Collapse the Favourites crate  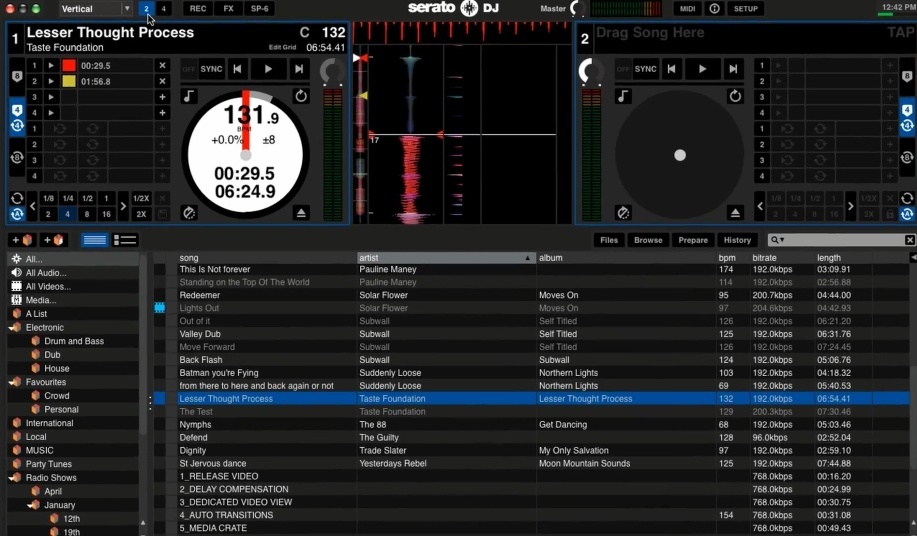(13, 382)
